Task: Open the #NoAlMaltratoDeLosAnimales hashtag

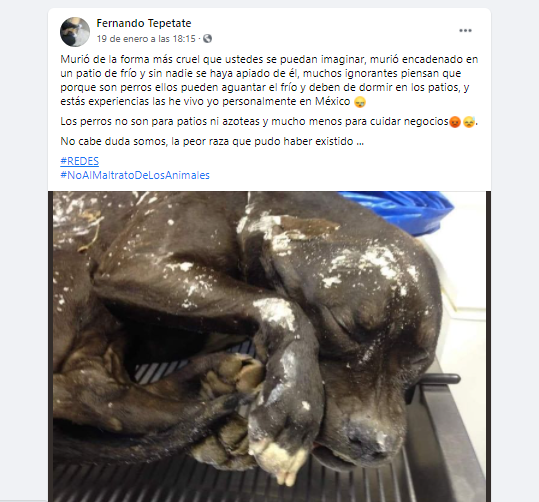Action: tap(135, 175)
